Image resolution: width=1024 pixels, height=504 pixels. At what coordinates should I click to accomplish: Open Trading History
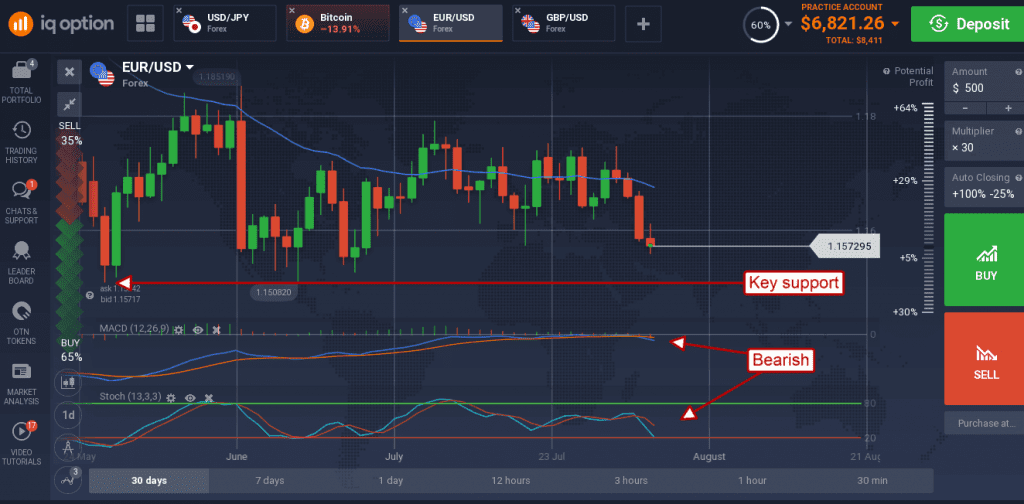(22, 142)
